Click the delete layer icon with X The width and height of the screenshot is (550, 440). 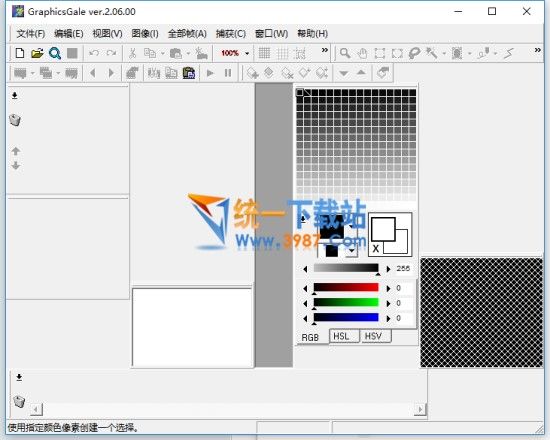(287, 73)
